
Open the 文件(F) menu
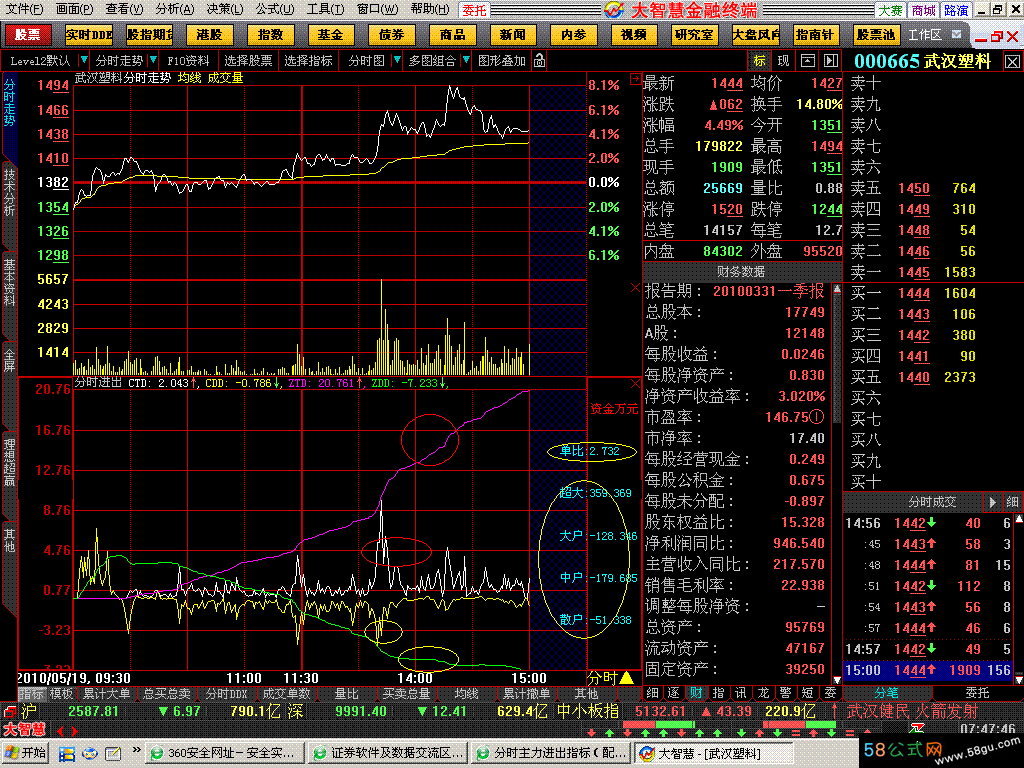pos(24,9)
